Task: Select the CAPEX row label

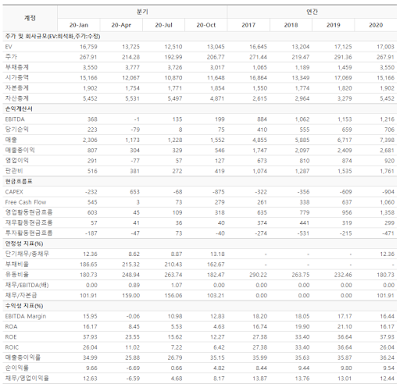Action: (14, 192)
